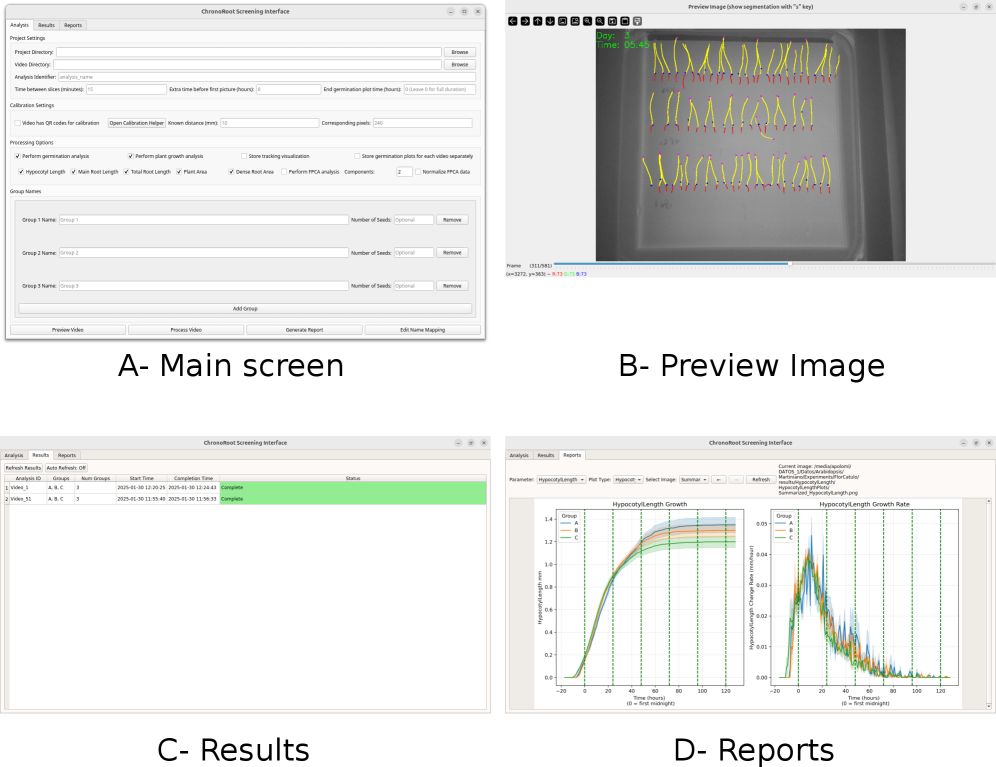The height and width of the screenshot is (767, 996).
Task: Uncheck the Plant Area checkbox
Action: [x=179, y=172]
